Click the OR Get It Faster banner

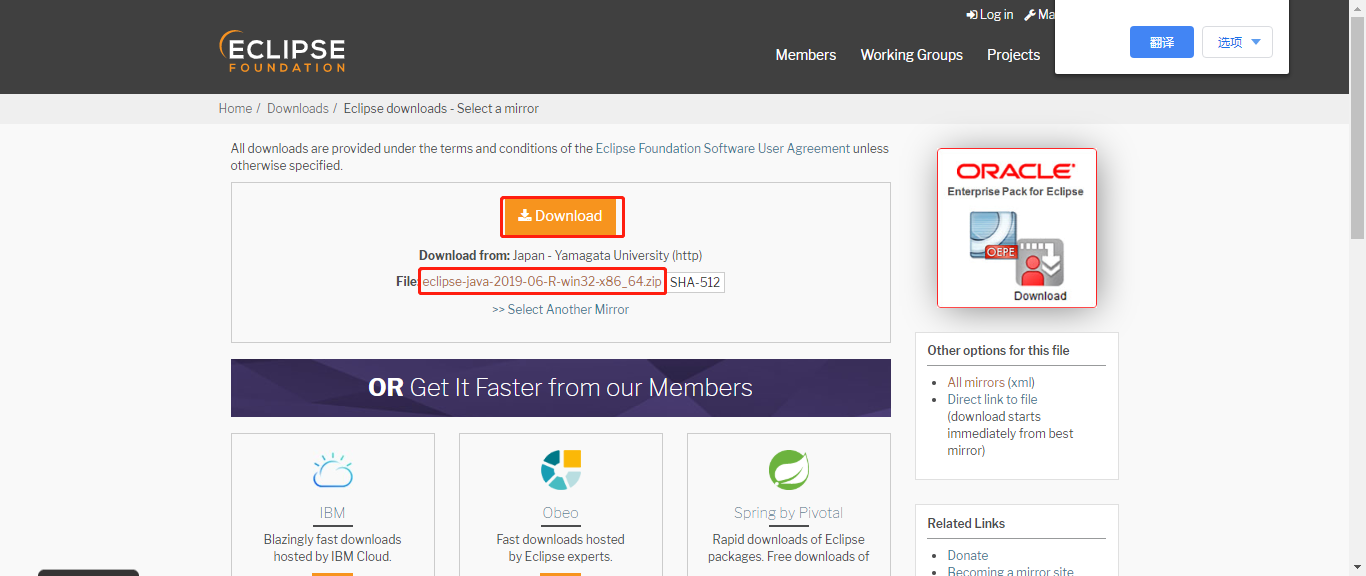pos(561,388)
